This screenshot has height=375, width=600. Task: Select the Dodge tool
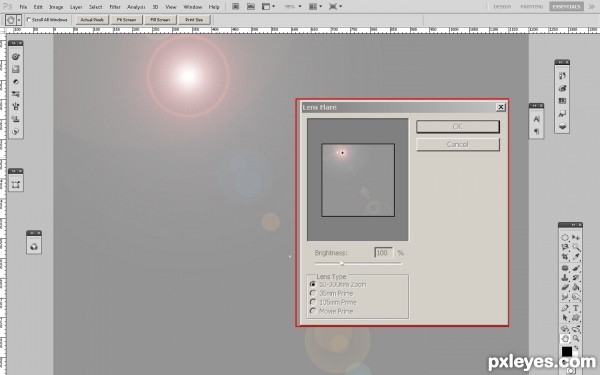click(576, 297)
